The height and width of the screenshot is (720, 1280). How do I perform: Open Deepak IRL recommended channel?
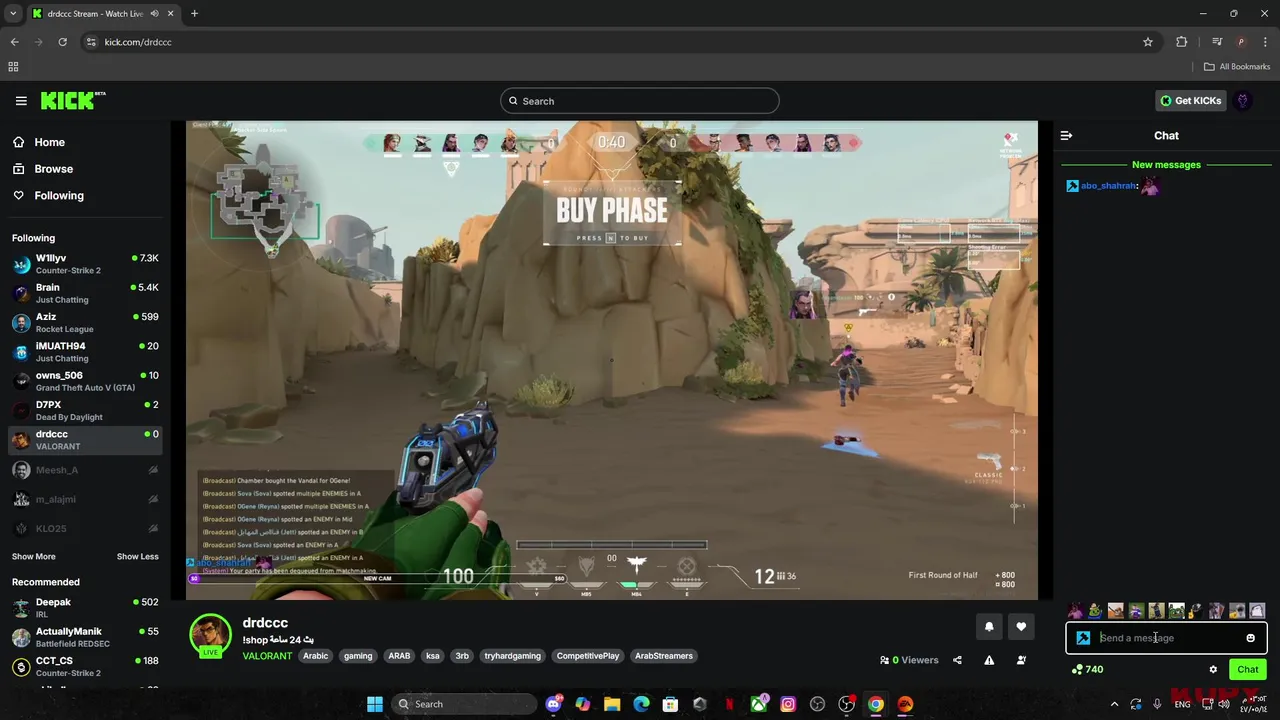coord(86,608)
